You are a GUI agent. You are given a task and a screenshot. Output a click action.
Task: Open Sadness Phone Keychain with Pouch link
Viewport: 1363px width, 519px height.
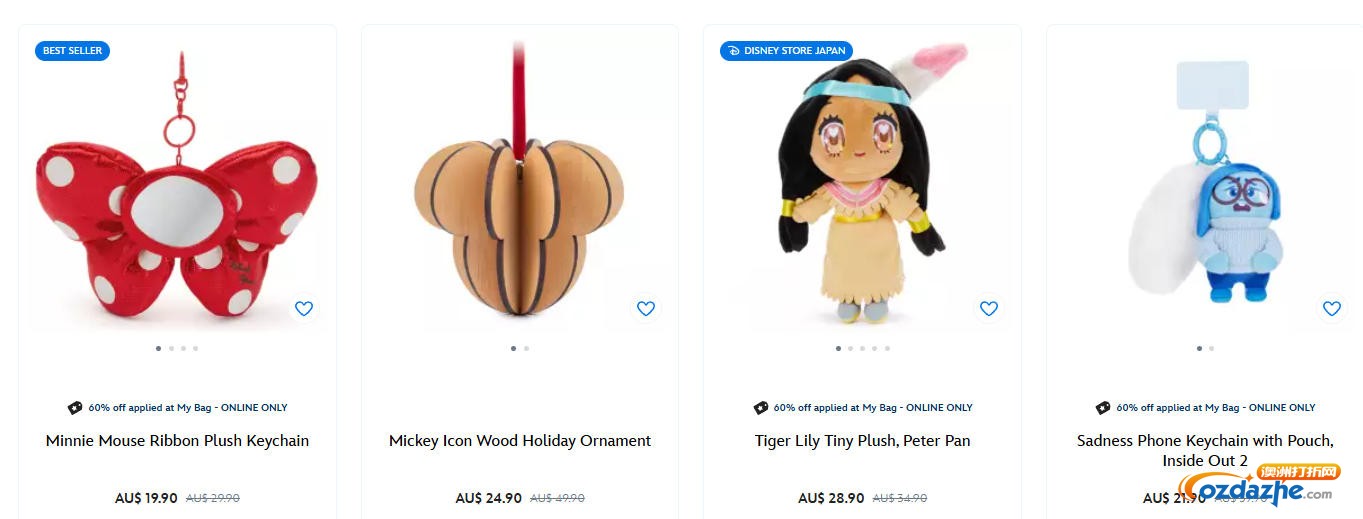coord(1205,450)
